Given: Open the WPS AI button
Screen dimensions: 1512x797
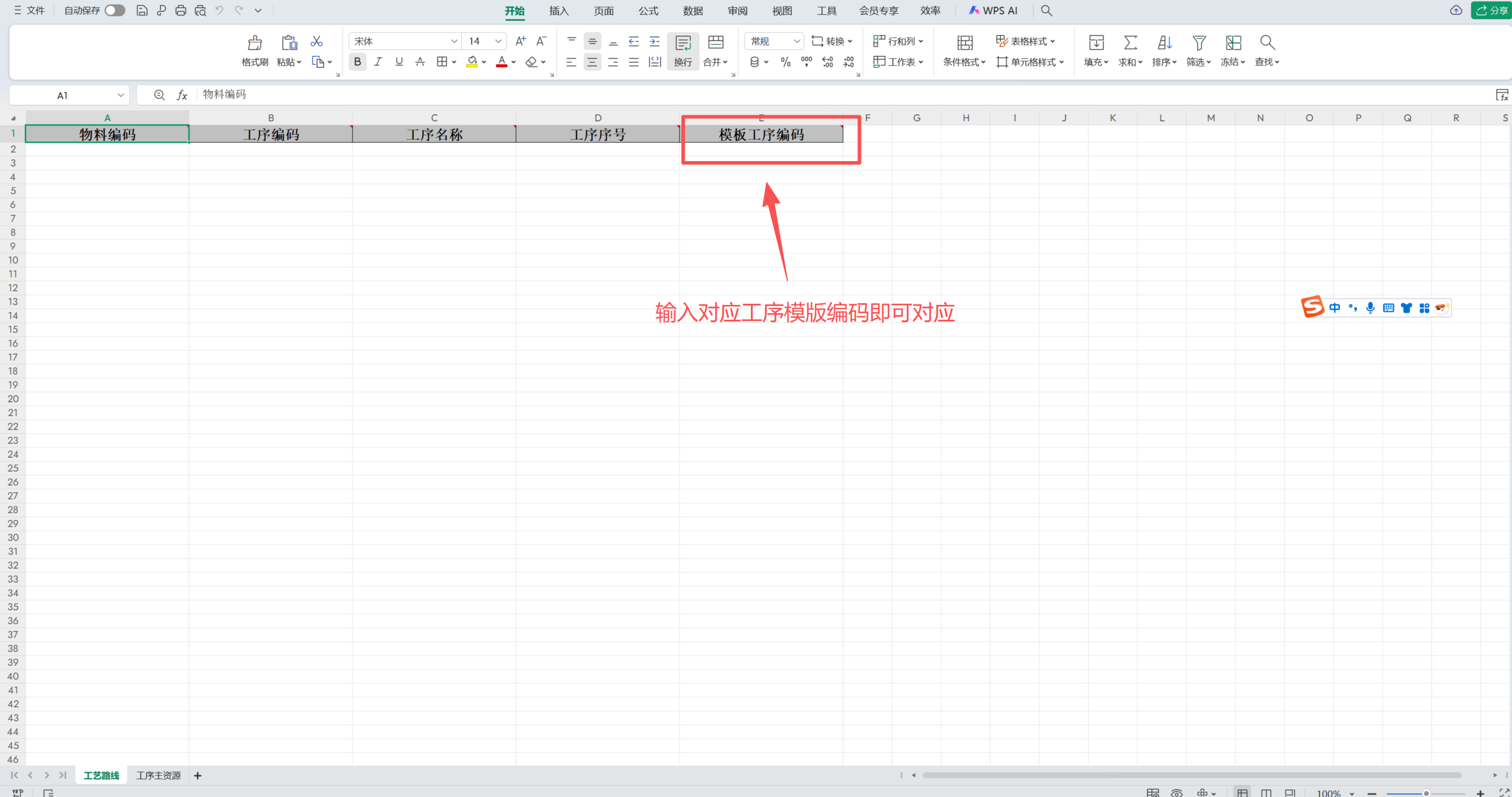Looking at the screenshot, I should pyautogui.click(x=993, y=11).
